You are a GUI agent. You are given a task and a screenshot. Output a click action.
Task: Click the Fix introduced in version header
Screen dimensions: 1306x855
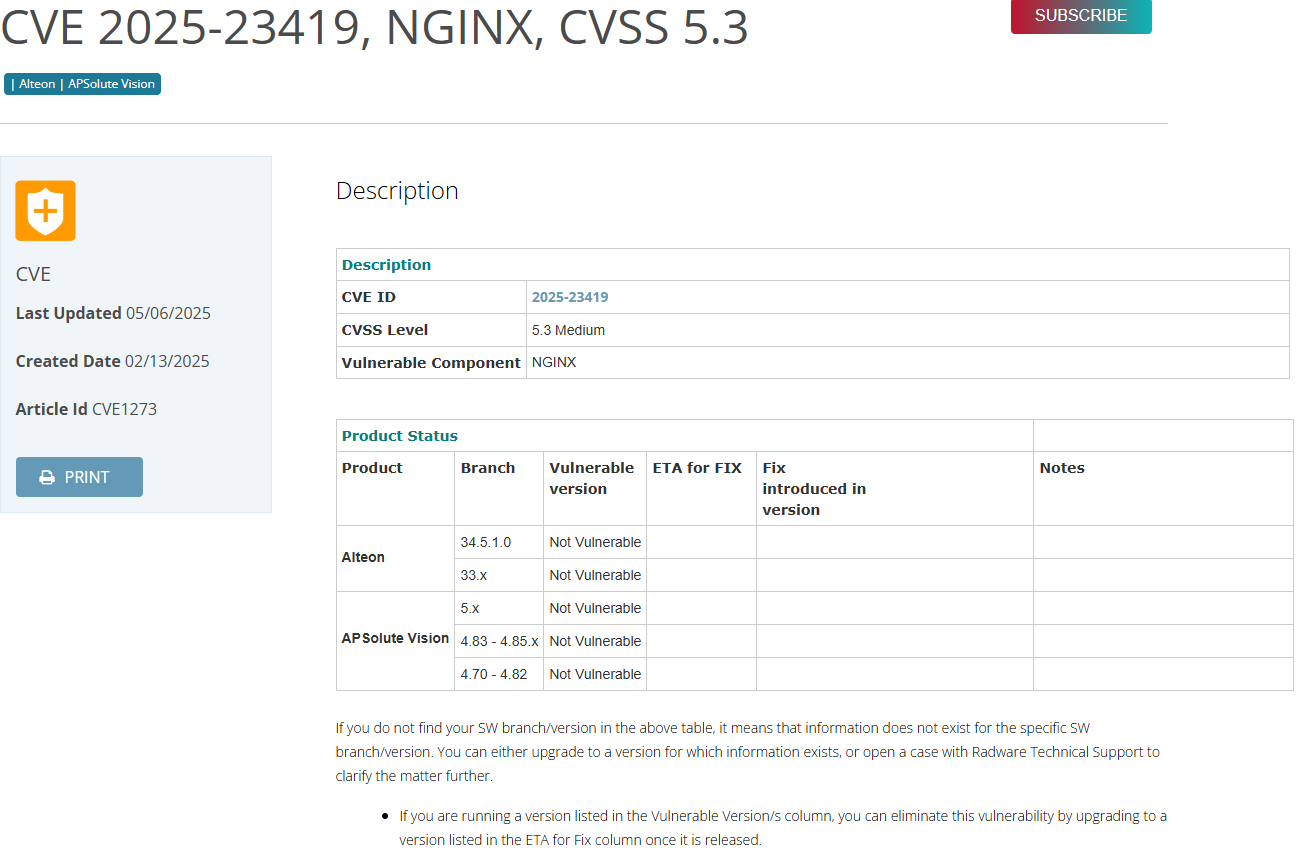click(x=895, y=489)
